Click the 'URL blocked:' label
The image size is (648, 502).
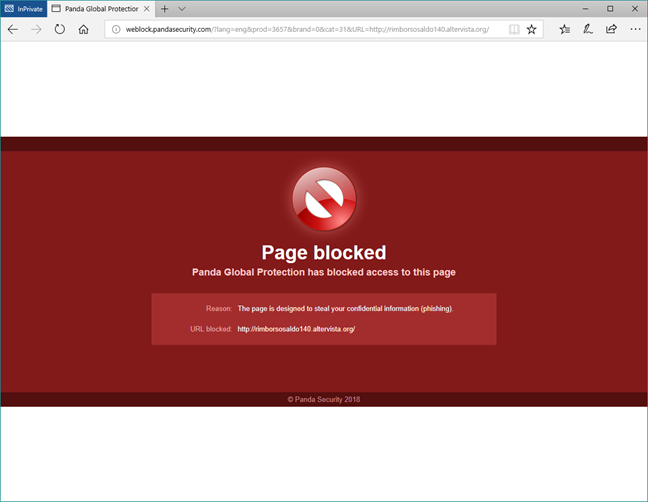click(x=211, y=329)
